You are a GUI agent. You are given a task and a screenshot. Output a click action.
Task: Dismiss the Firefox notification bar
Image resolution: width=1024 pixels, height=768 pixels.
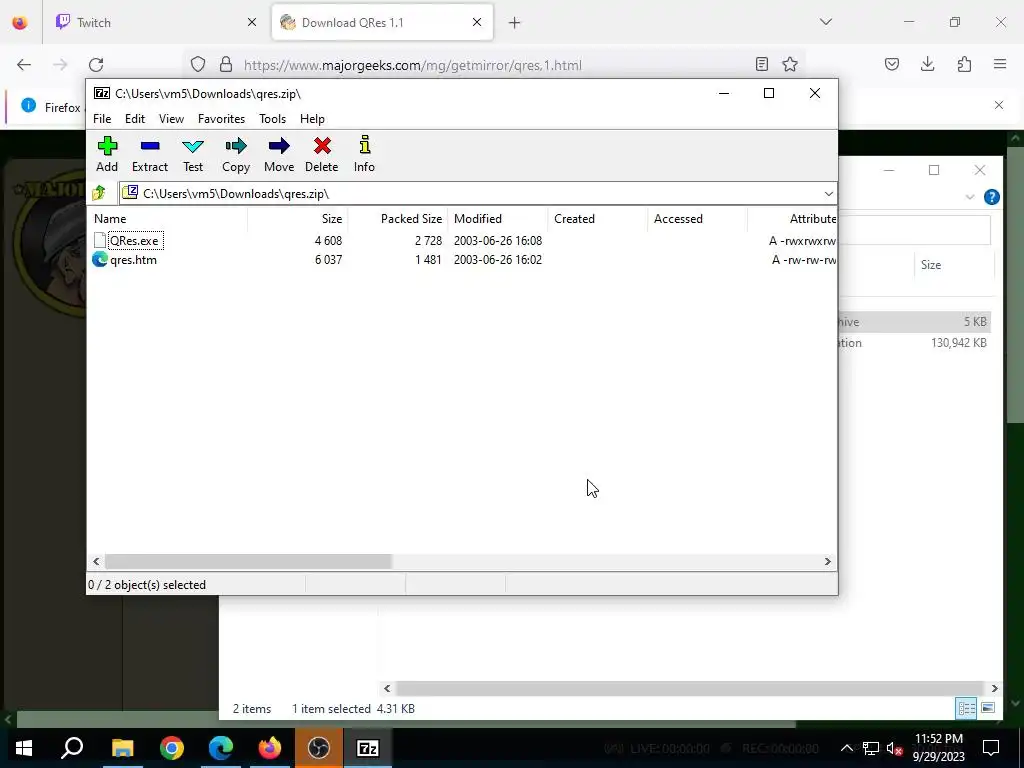click(x=999, y=105)
